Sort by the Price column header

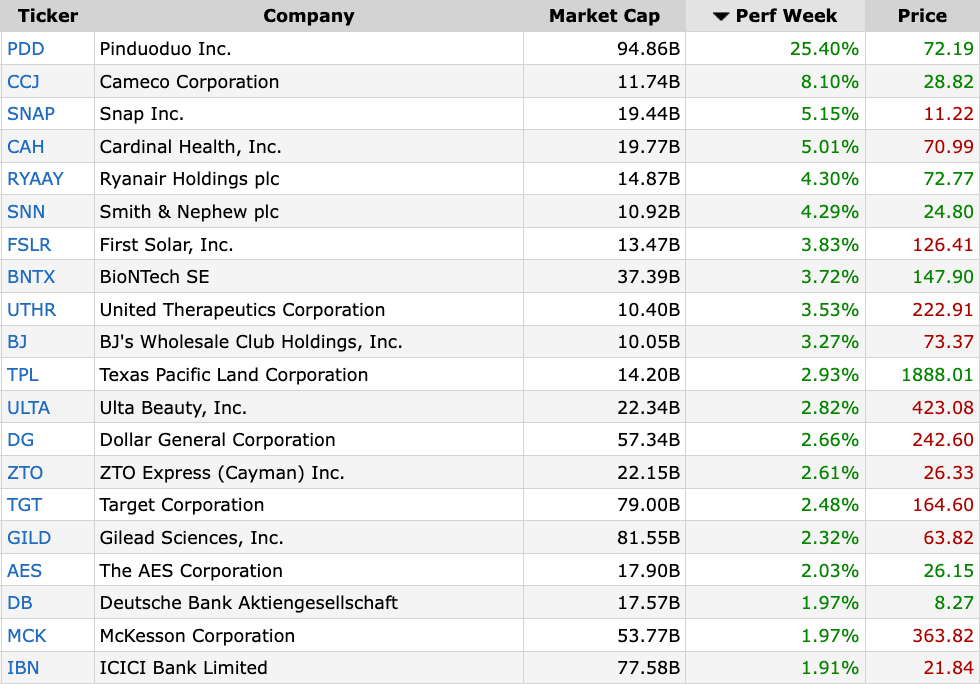pyautogui.click(x=922, y=16)
